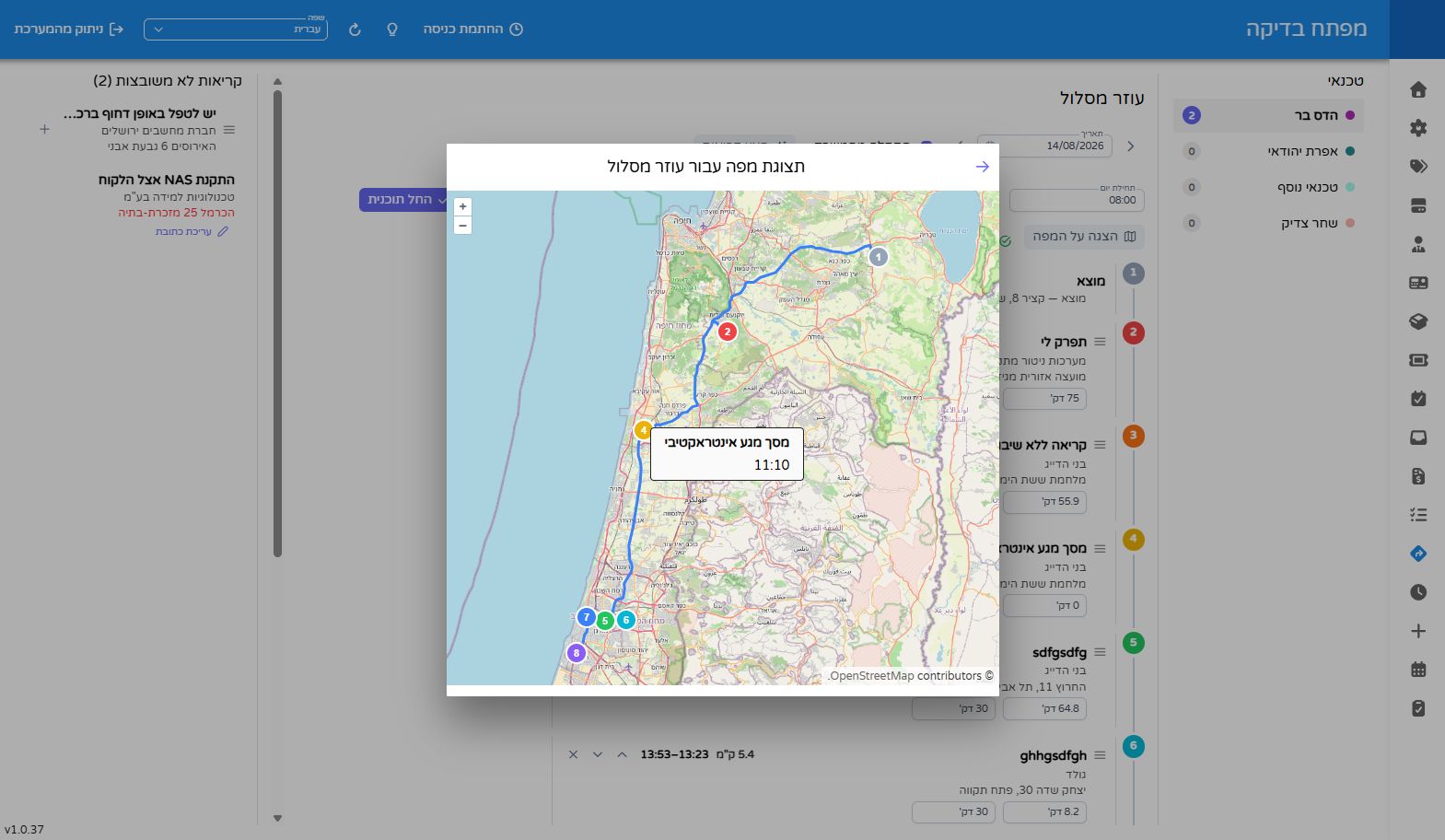The height and width of the screenshot is (840, 1445).
Task: Zoom in on the map
Action: tap(462, 206)
